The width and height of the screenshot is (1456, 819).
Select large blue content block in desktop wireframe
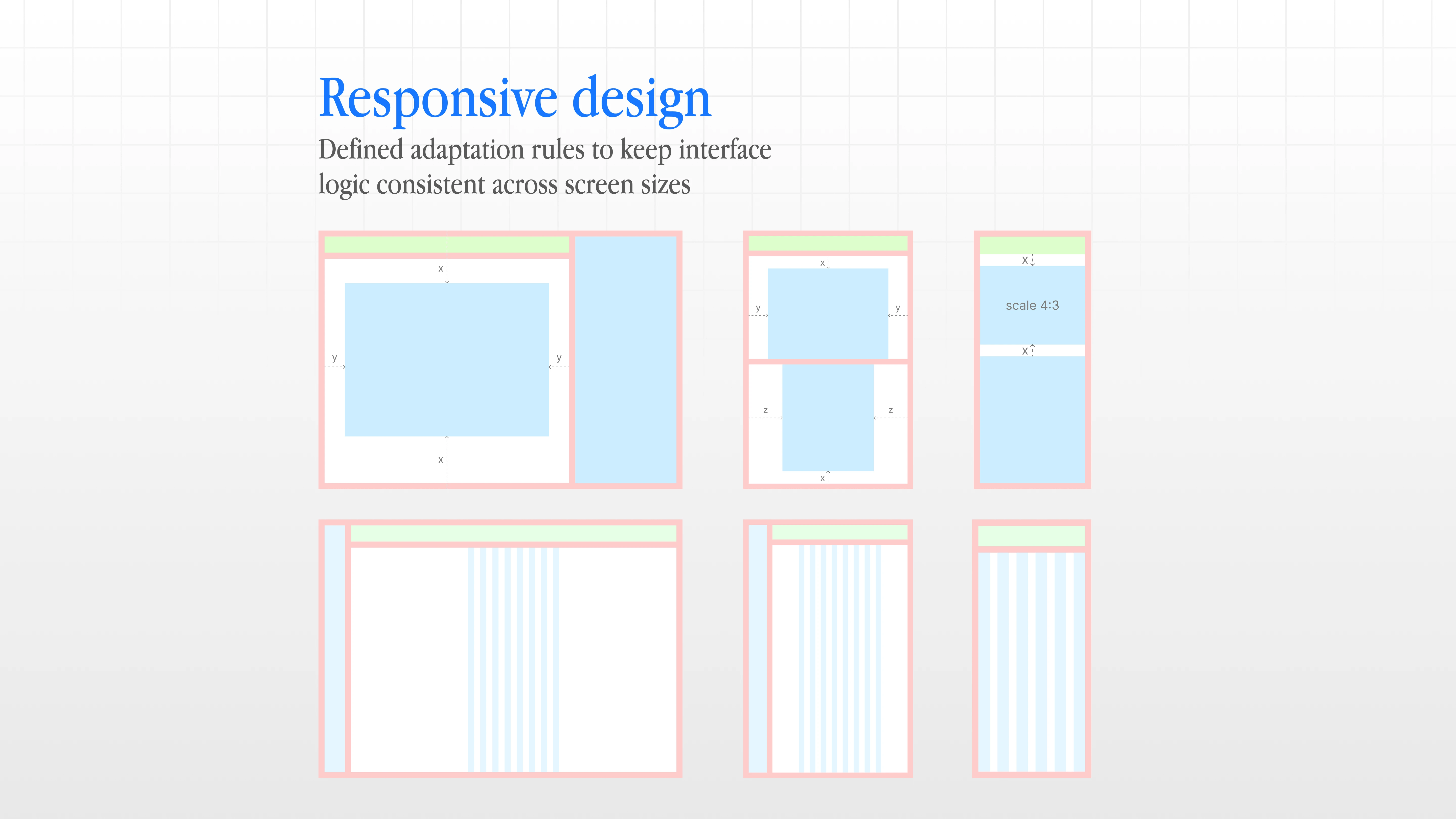446,359
